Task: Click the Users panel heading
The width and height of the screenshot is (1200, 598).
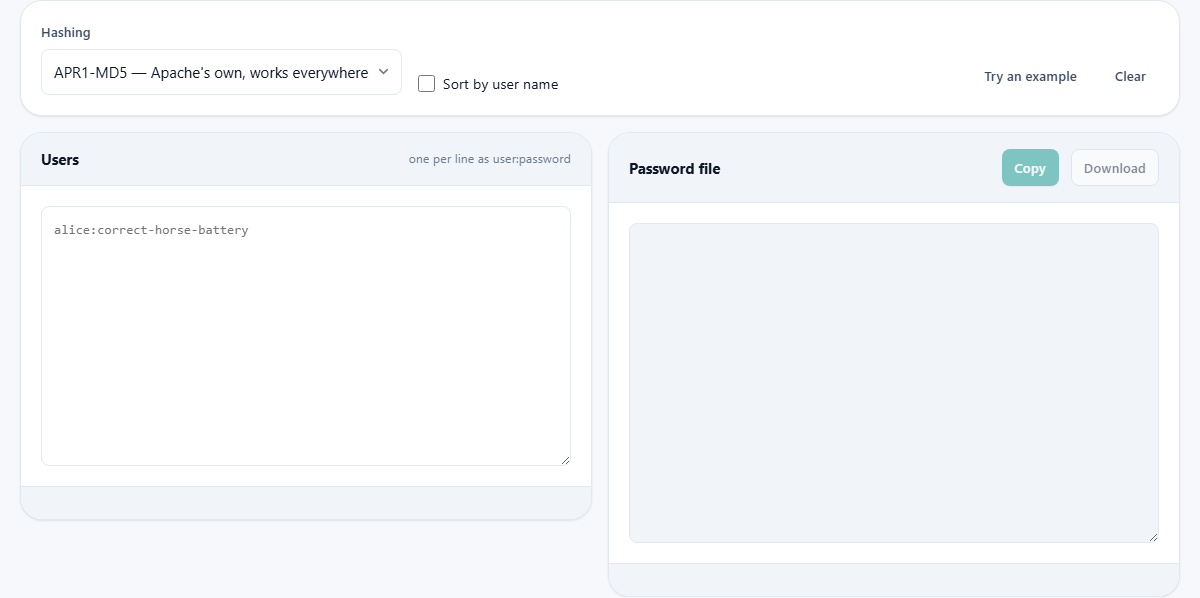Action: pos(60,160)
